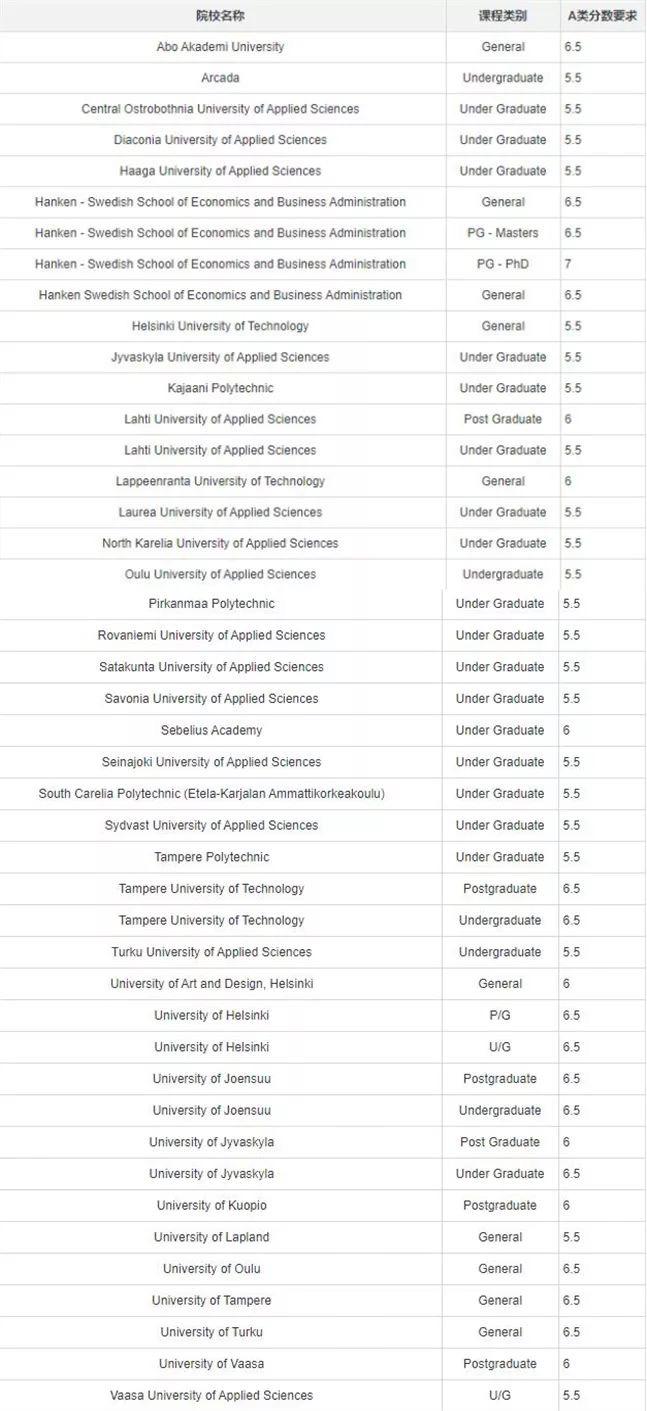The height and width of the screenshot is (1411, 647).
Task: Select North Karelia University of Applied Sciences
Action: tap(220, 543)
